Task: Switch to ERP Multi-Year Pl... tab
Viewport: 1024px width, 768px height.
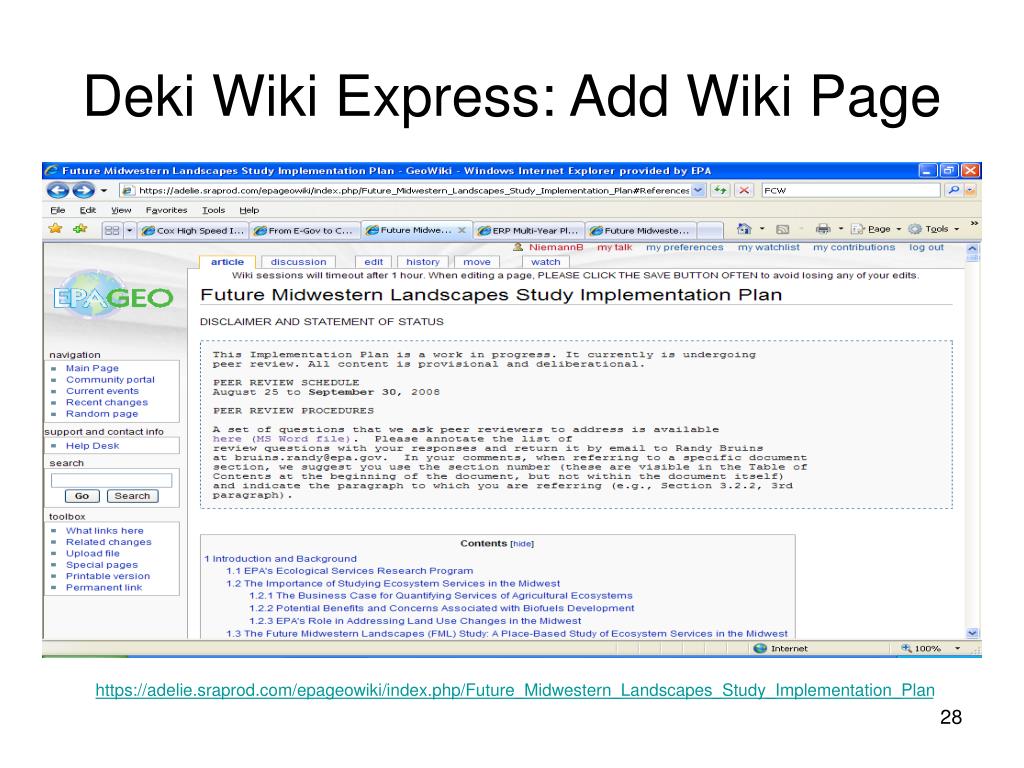Action: coord(528,231)
